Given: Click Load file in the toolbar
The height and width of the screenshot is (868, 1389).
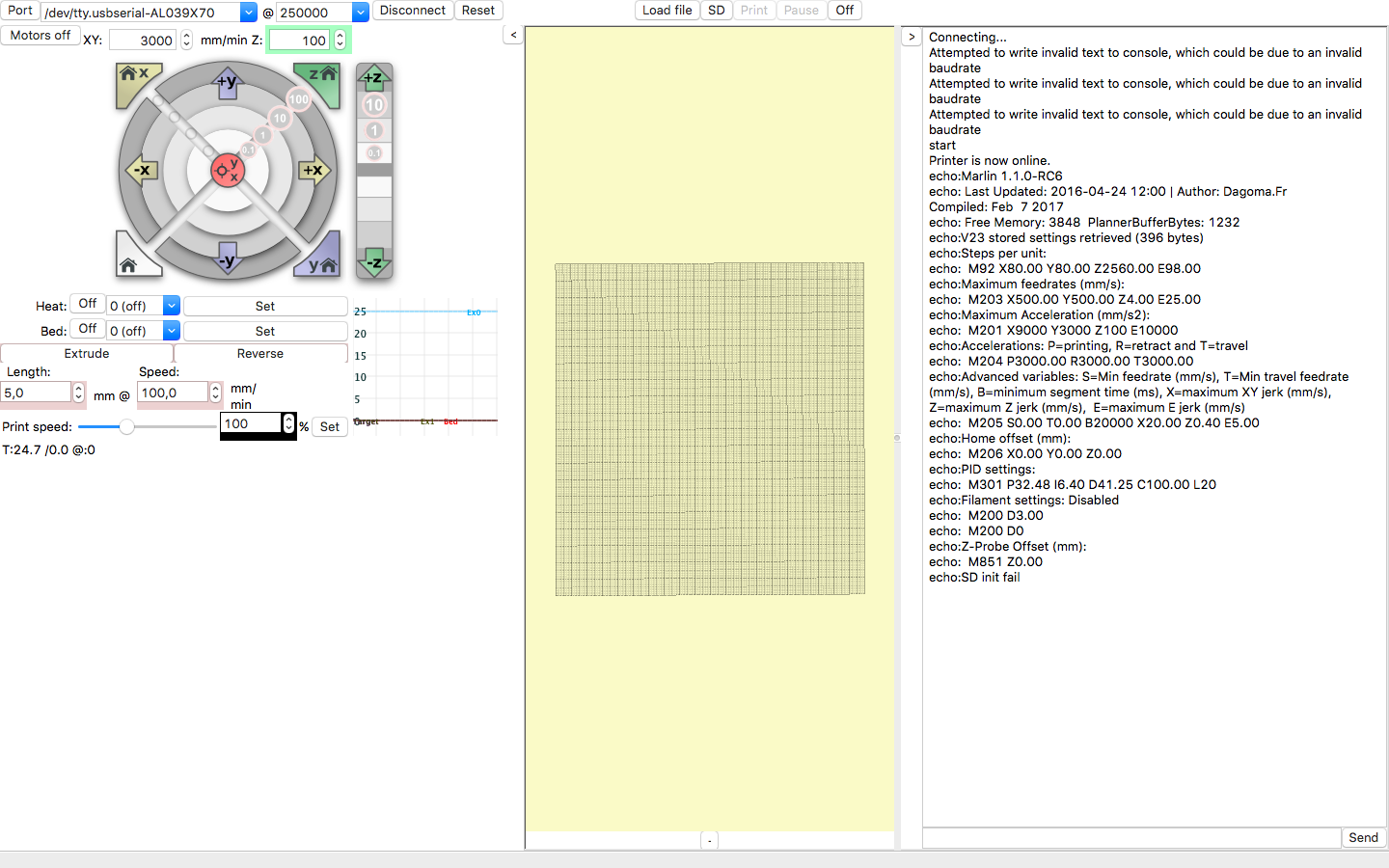Looking at the screenshot, I should [667, 11].
